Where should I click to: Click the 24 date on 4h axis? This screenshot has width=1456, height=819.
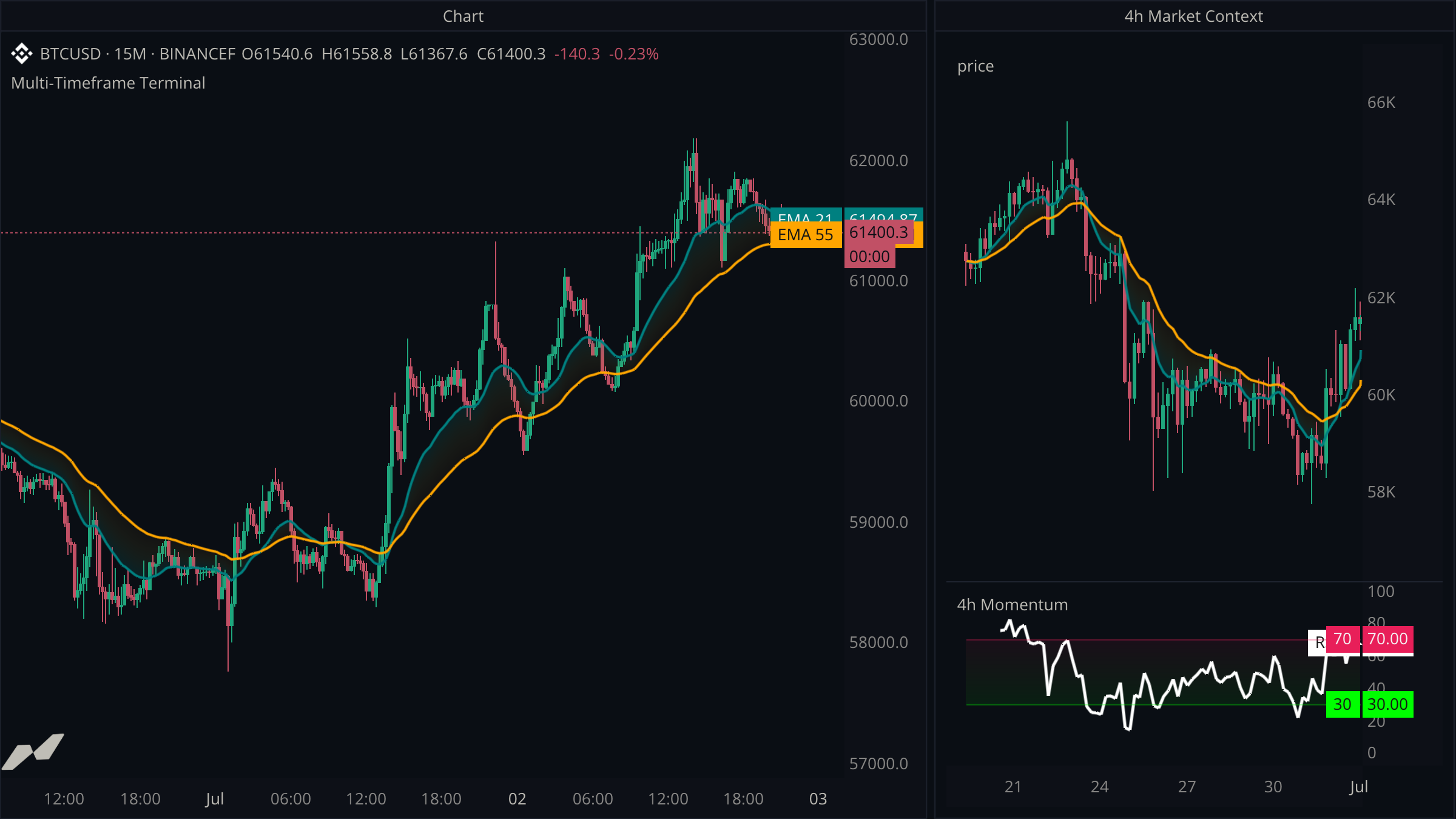[1099, 787]
